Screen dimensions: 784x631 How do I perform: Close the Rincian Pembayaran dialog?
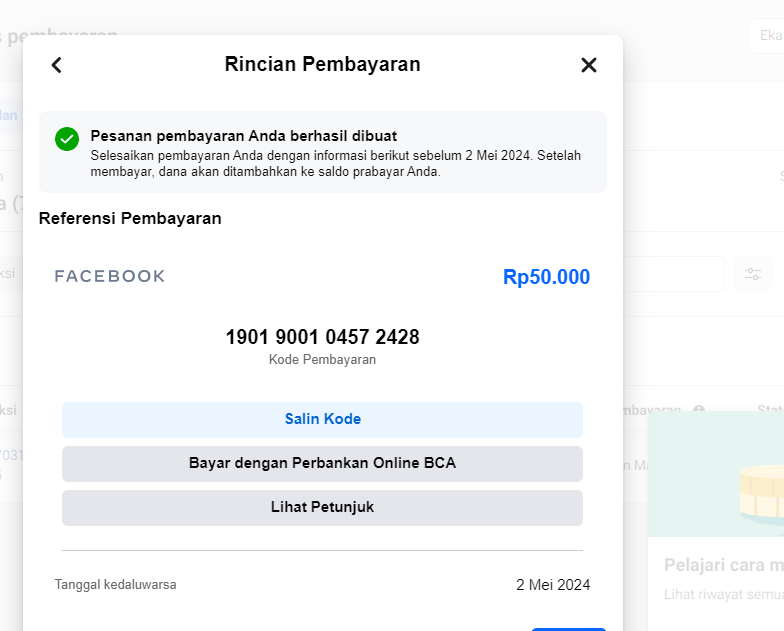(x=588, y=65)
